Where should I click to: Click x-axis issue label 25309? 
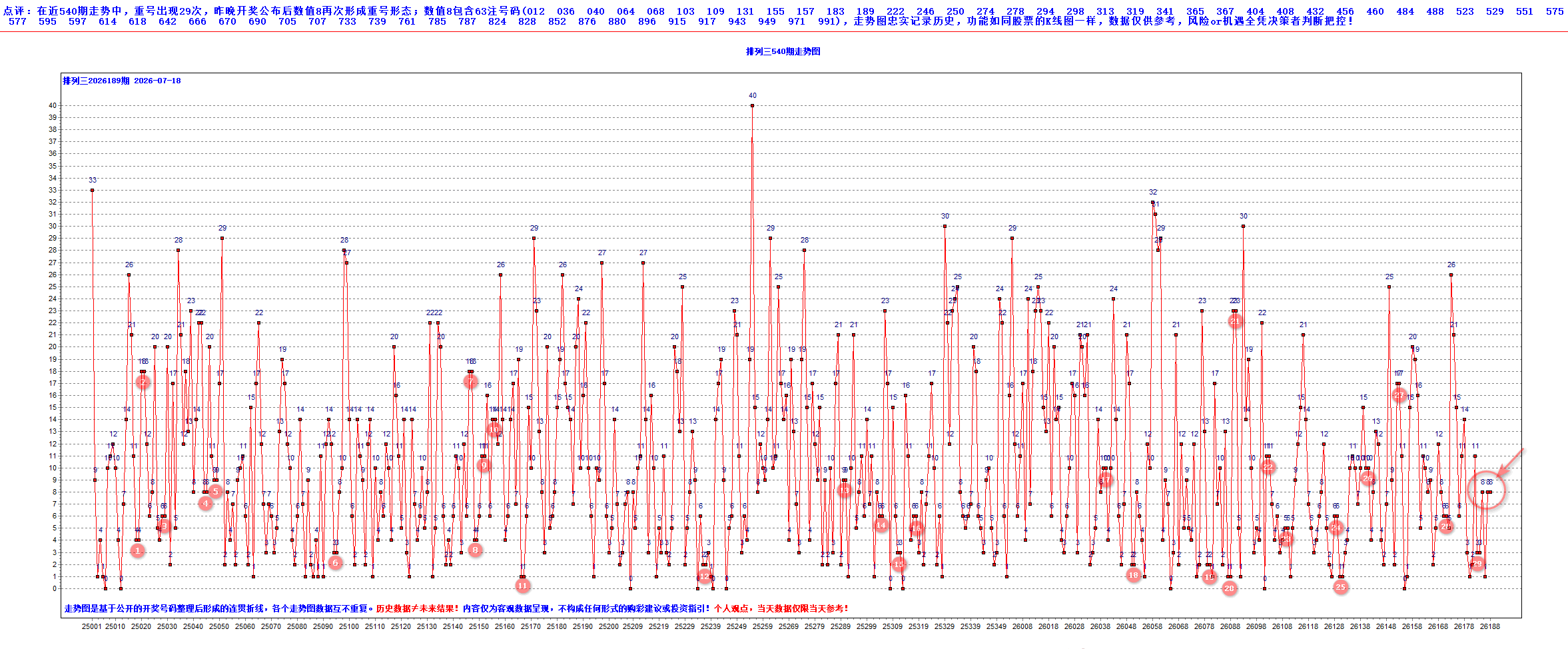coord(893,626)
